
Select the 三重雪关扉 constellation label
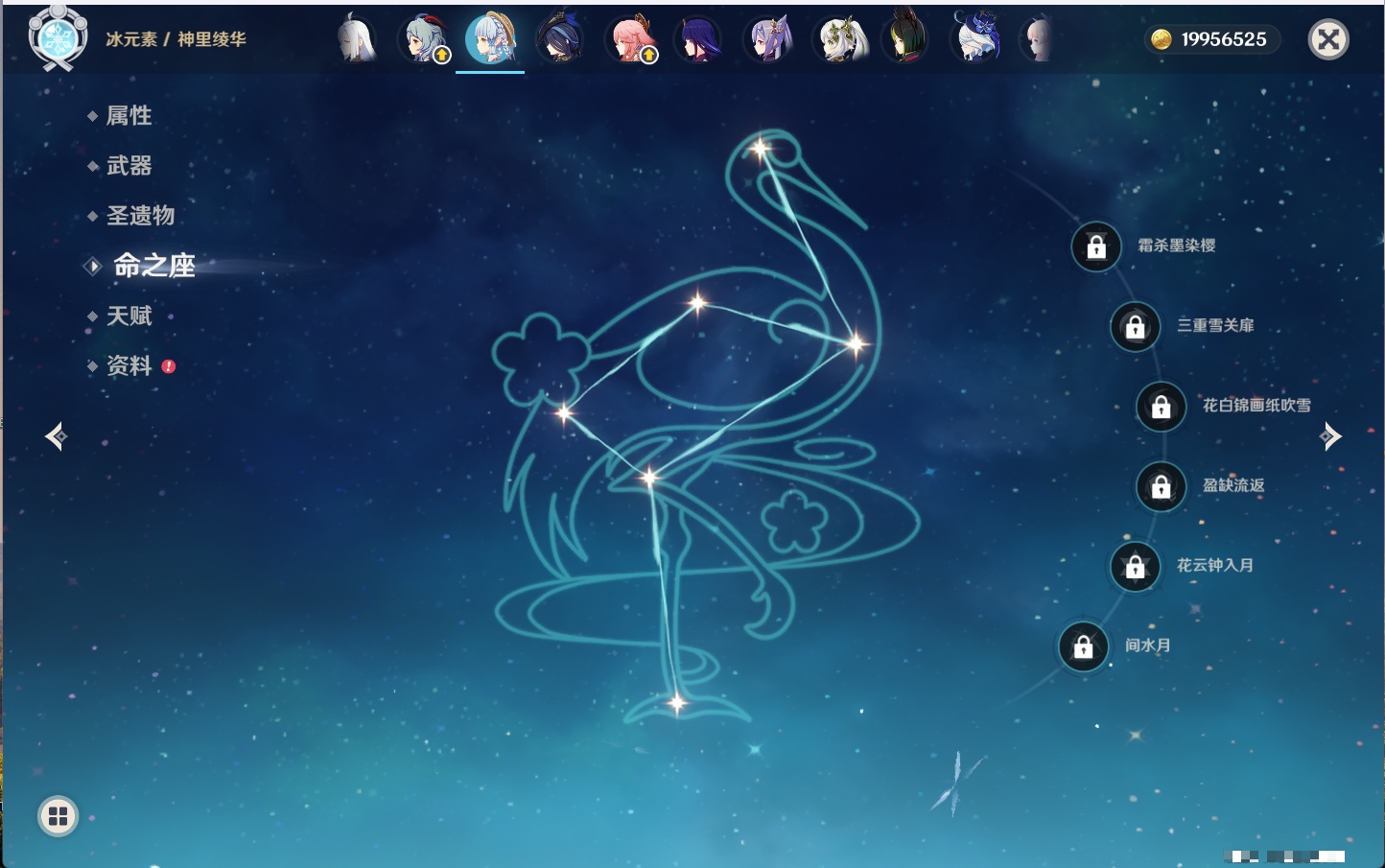(1215, 325)
